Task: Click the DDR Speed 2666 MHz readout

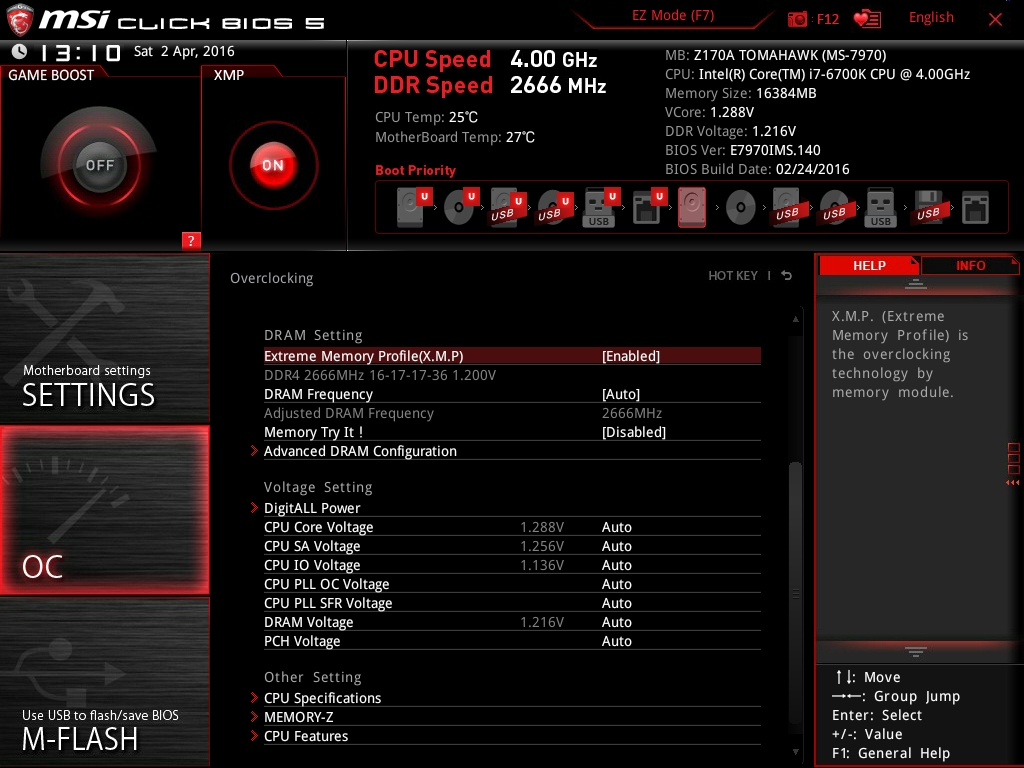Action: 490,86
